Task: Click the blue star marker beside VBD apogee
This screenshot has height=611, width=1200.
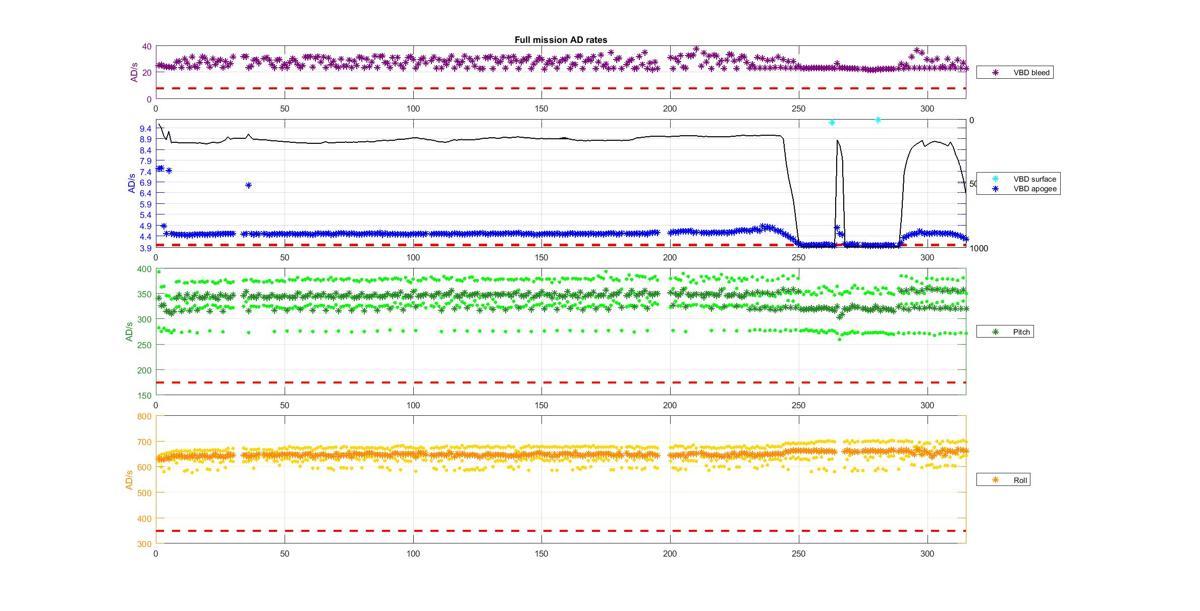Action: (x=995, y=188)
